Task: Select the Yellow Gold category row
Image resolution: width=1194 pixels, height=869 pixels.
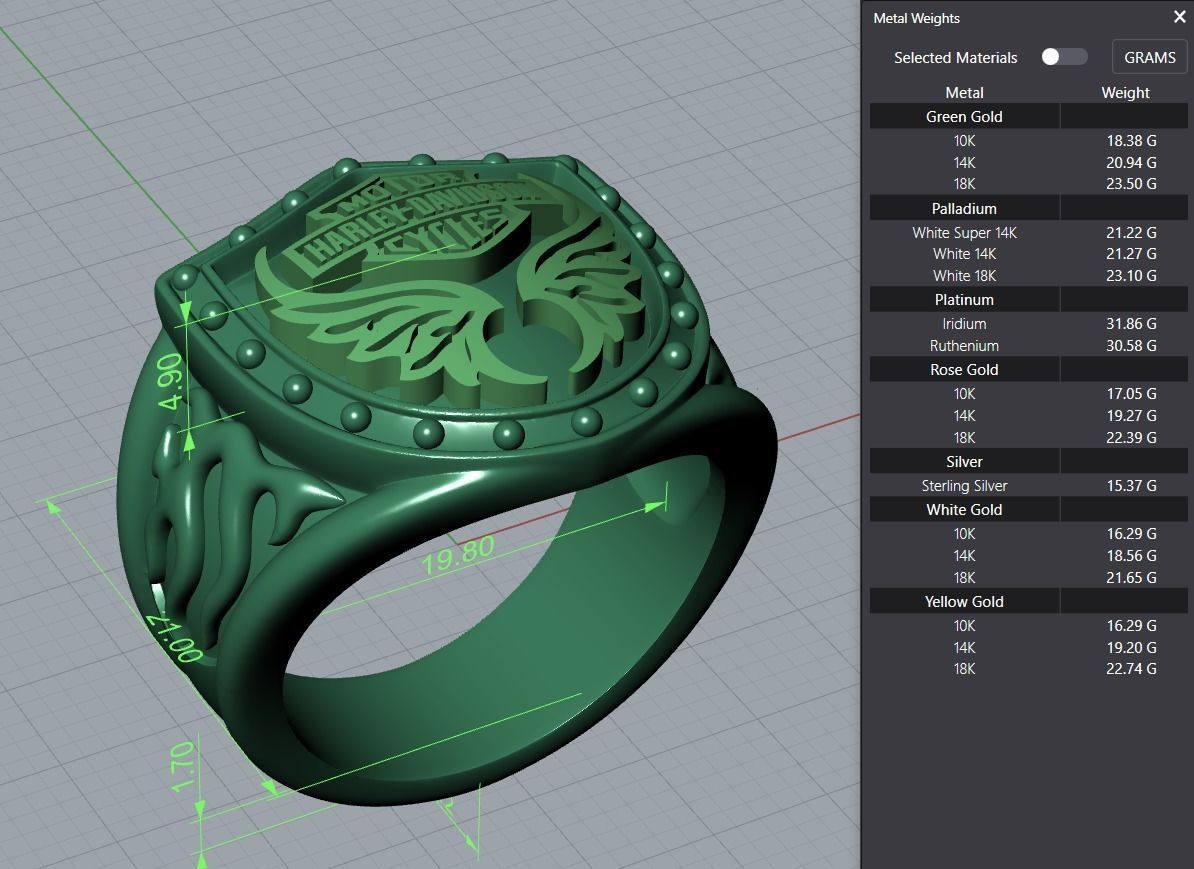Action: point(1028,602)
